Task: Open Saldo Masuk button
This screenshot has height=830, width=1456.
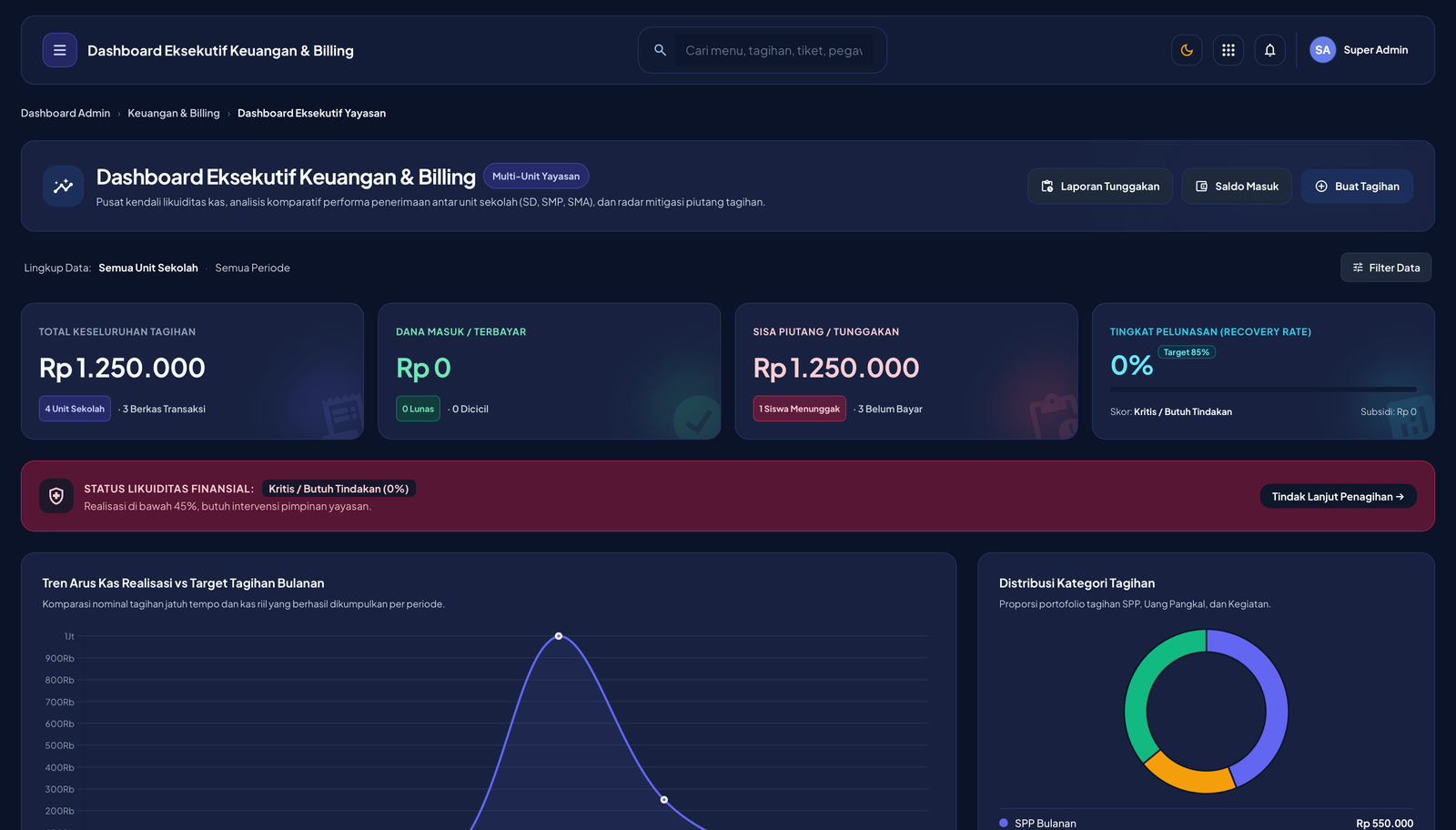Action: (x=1237, y=186)
